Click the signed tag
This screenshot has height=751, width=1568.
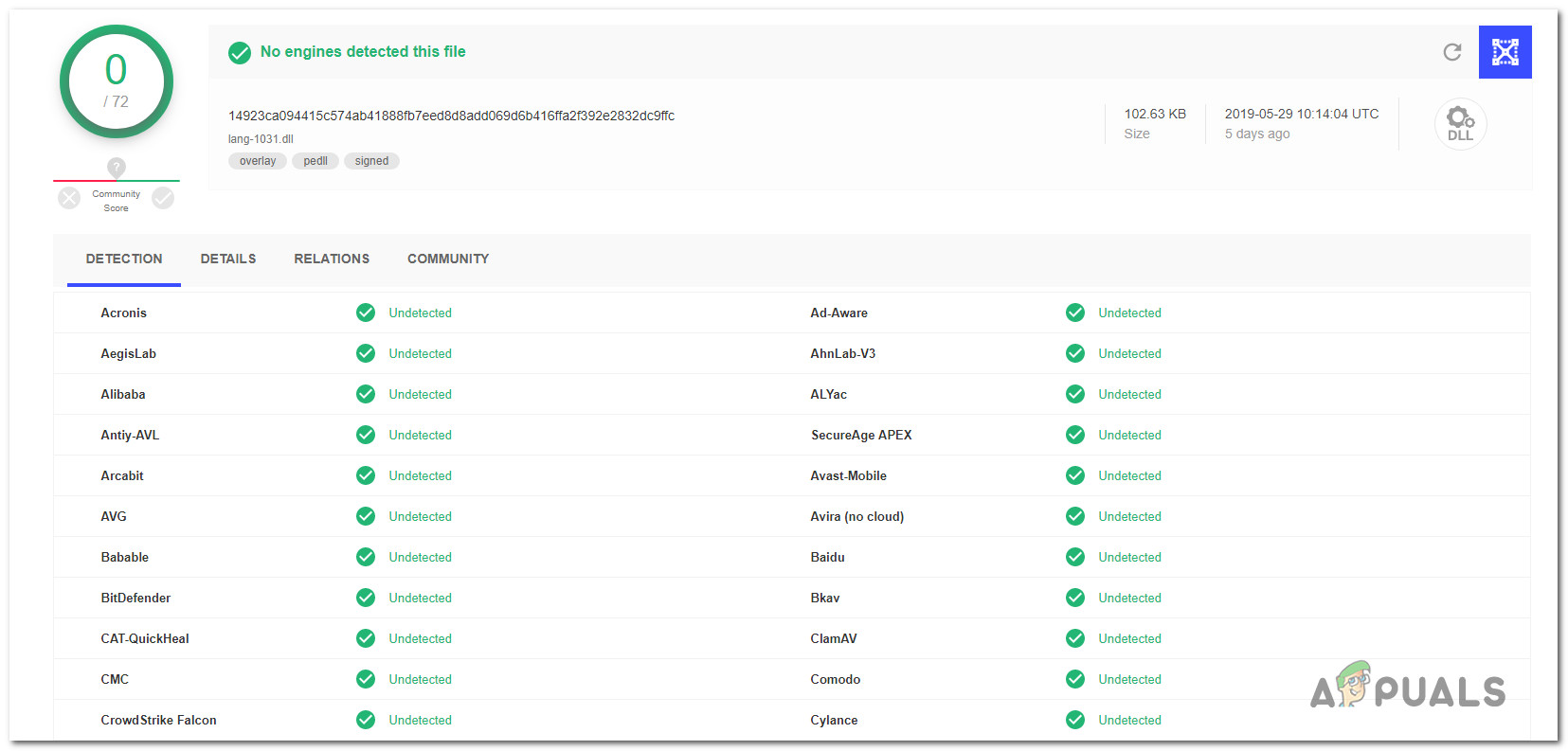pyautogui.click(x=371, y=161)
